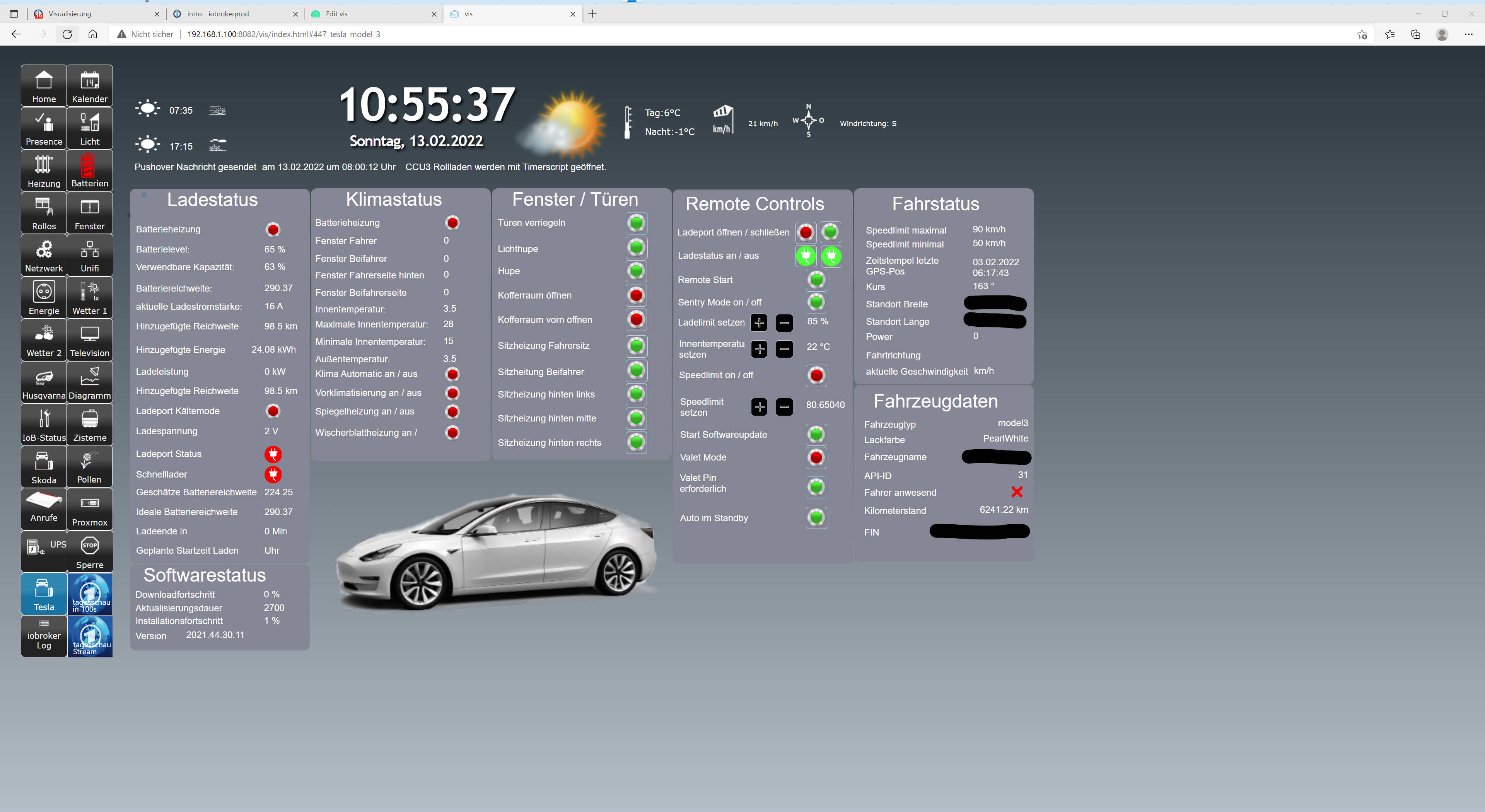The image size is (1485, 812).
Task: Toggle the Valet Mode indicator
Action: [816, 457]
